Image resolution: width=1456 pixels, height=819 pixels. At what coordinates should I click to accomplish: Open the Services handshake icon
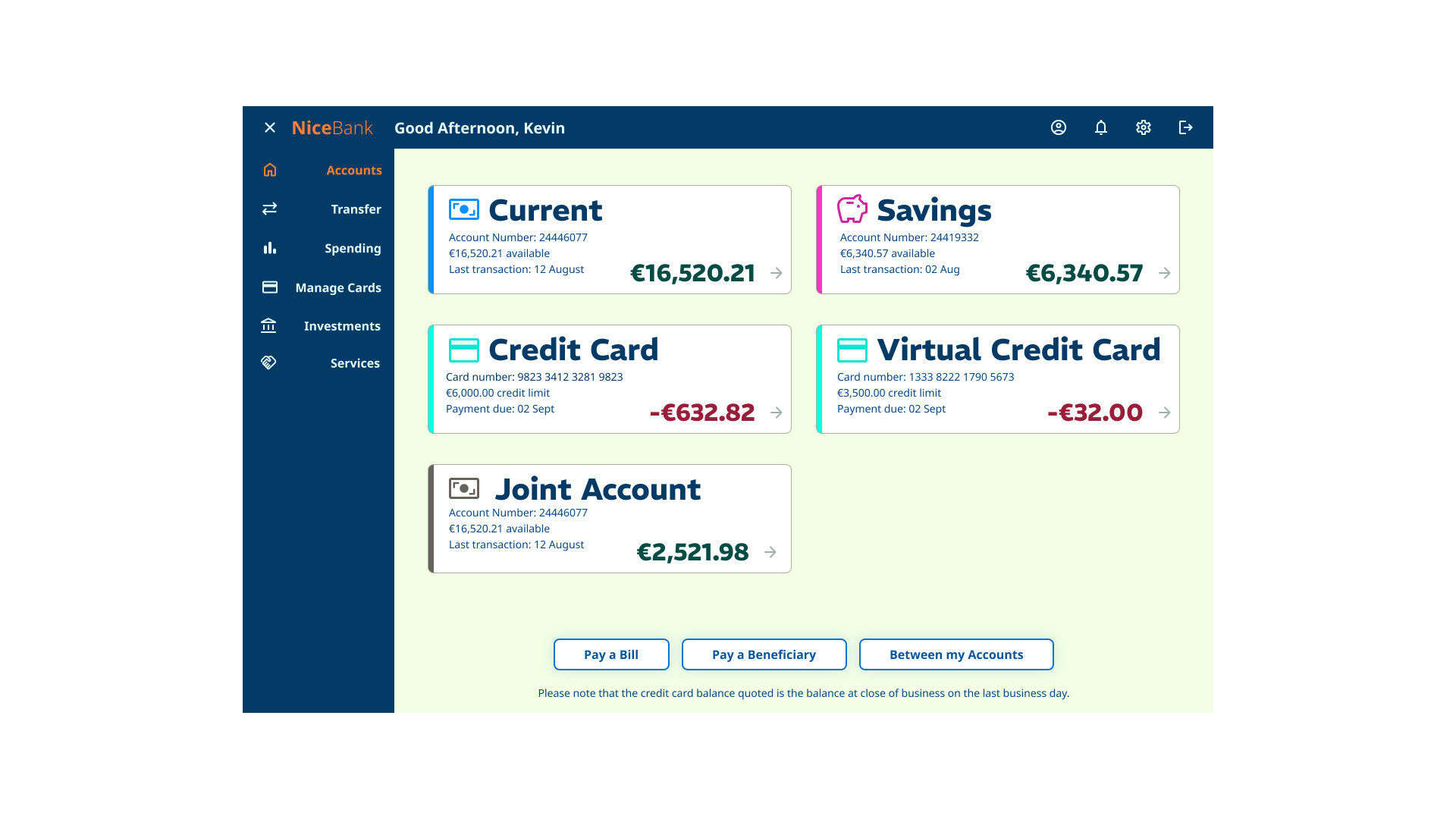(268, 362)
